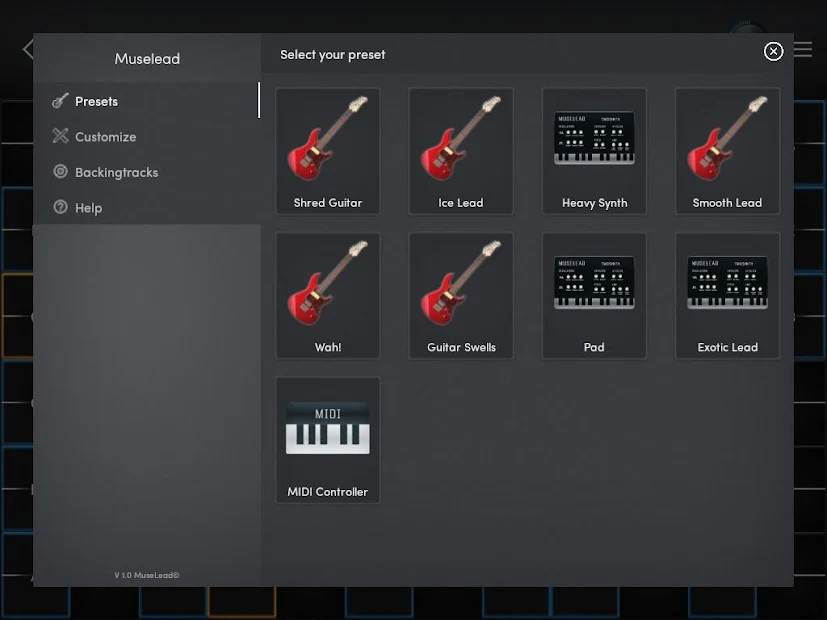Select the Guitar Swells preset
Image resolution: width=827 pixels, height=620 pixels.
[x=461, y=296]
